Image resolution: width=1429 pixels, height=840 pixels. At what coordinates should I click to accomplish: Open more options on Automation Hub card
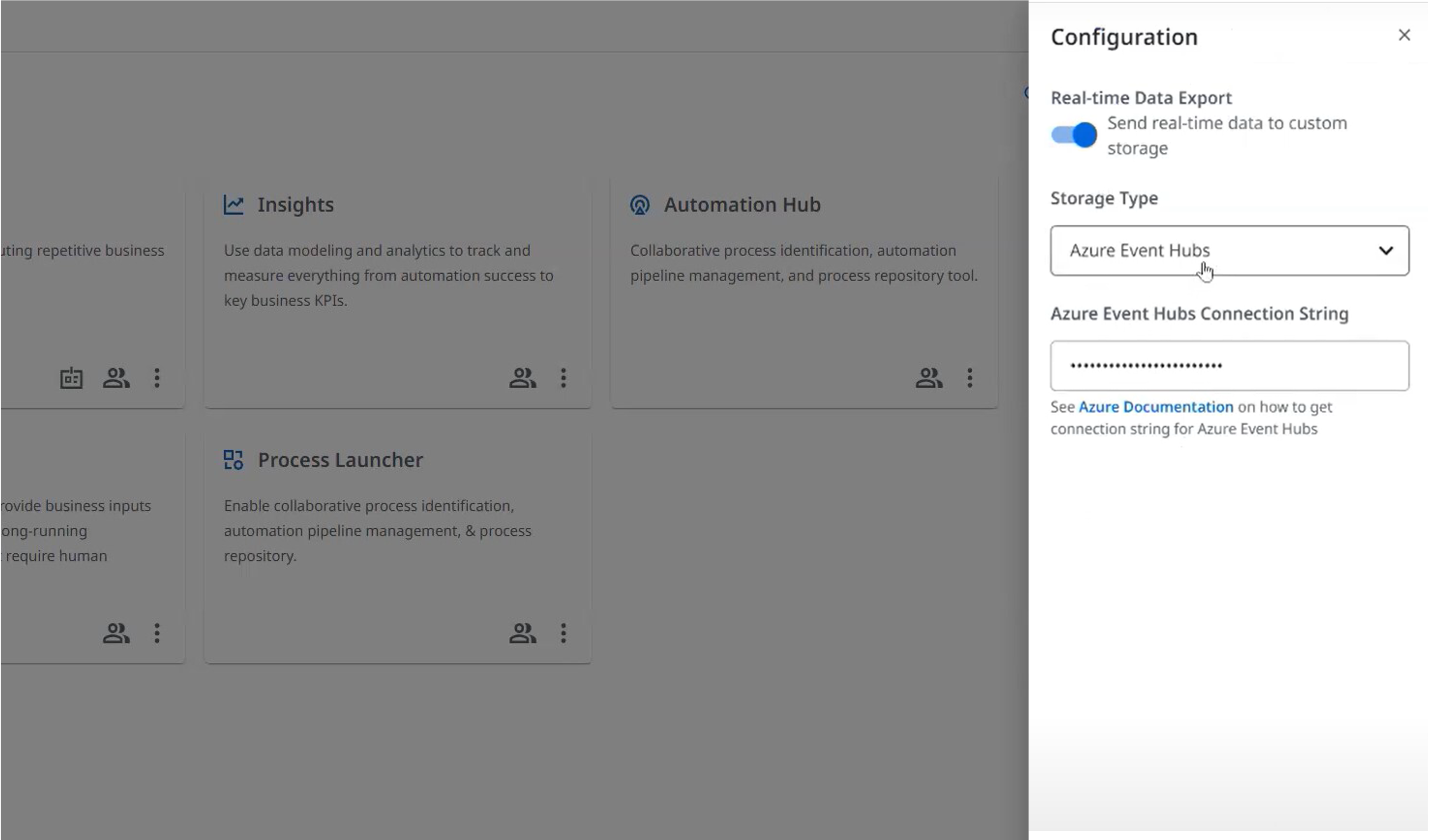(970, 378)
